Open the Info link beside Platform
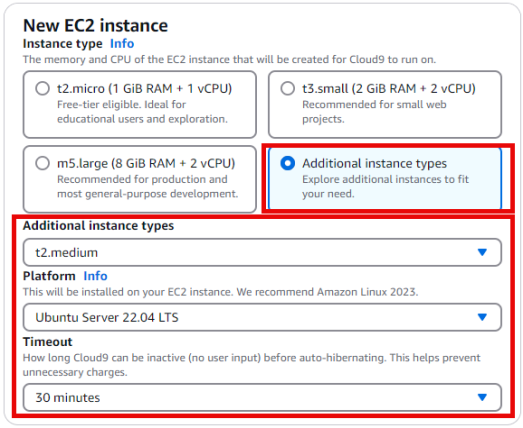The image size is (523, 428). point(95,276)
